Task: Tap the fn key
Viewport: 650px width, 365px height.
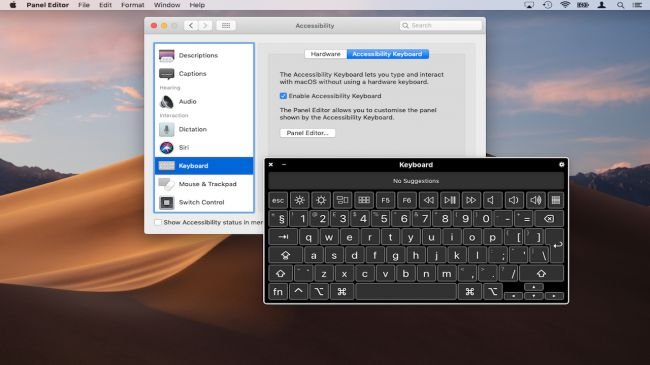Action: (x=278, y=292)
